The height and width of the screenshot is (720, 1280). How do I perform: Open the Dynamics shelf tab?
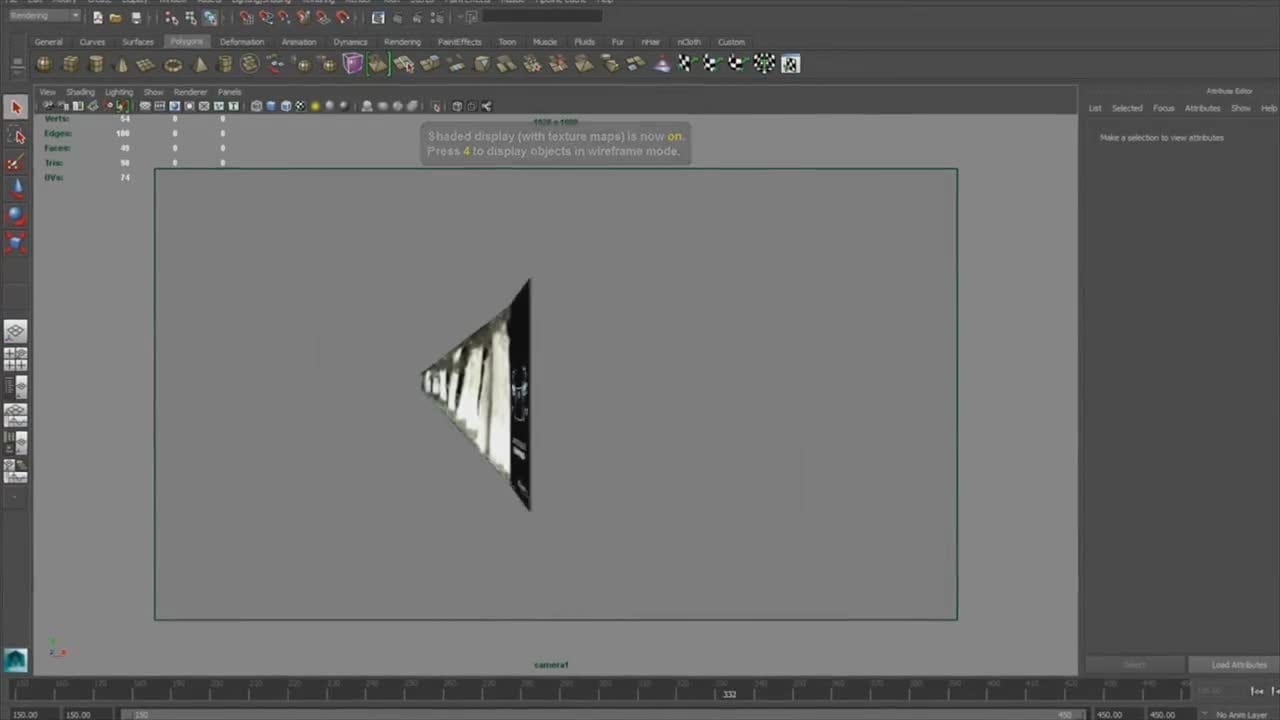pos(350,42)
